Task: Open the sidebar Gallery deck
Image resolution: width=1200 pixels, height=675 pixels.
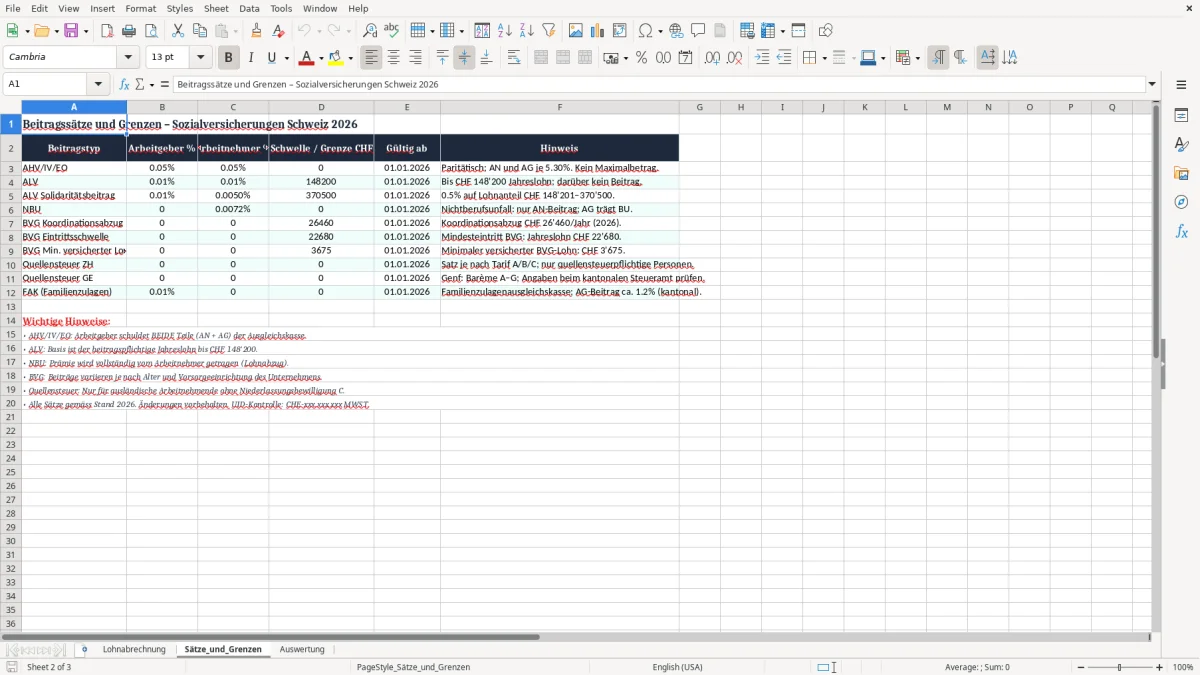Action: [x=1181, y=173]
